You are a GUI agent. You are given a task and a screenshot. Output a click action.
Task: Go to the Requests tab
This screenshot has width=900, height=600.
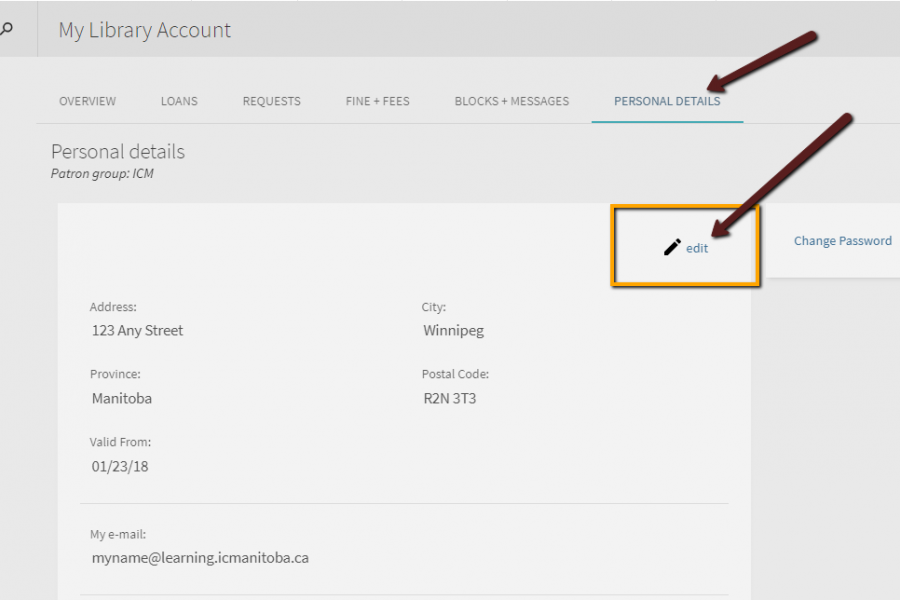(x=271, y=101)
